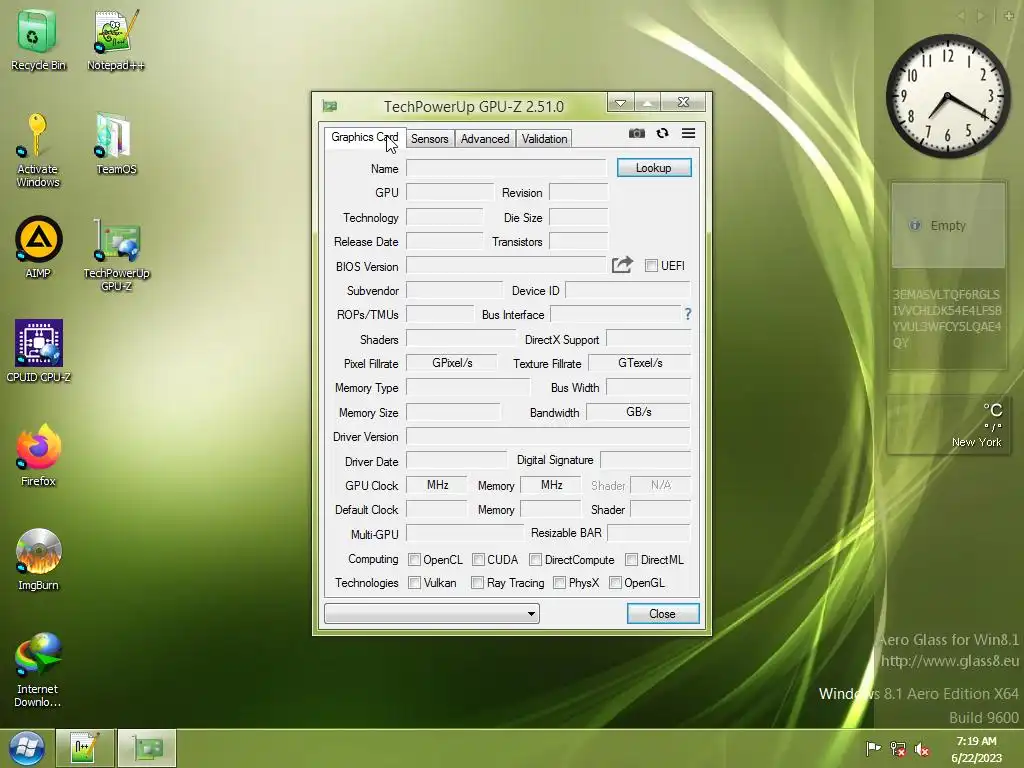
Task: Toggle the PhysX checkbox
Action: pyautogui.click(x=559, y=583)
